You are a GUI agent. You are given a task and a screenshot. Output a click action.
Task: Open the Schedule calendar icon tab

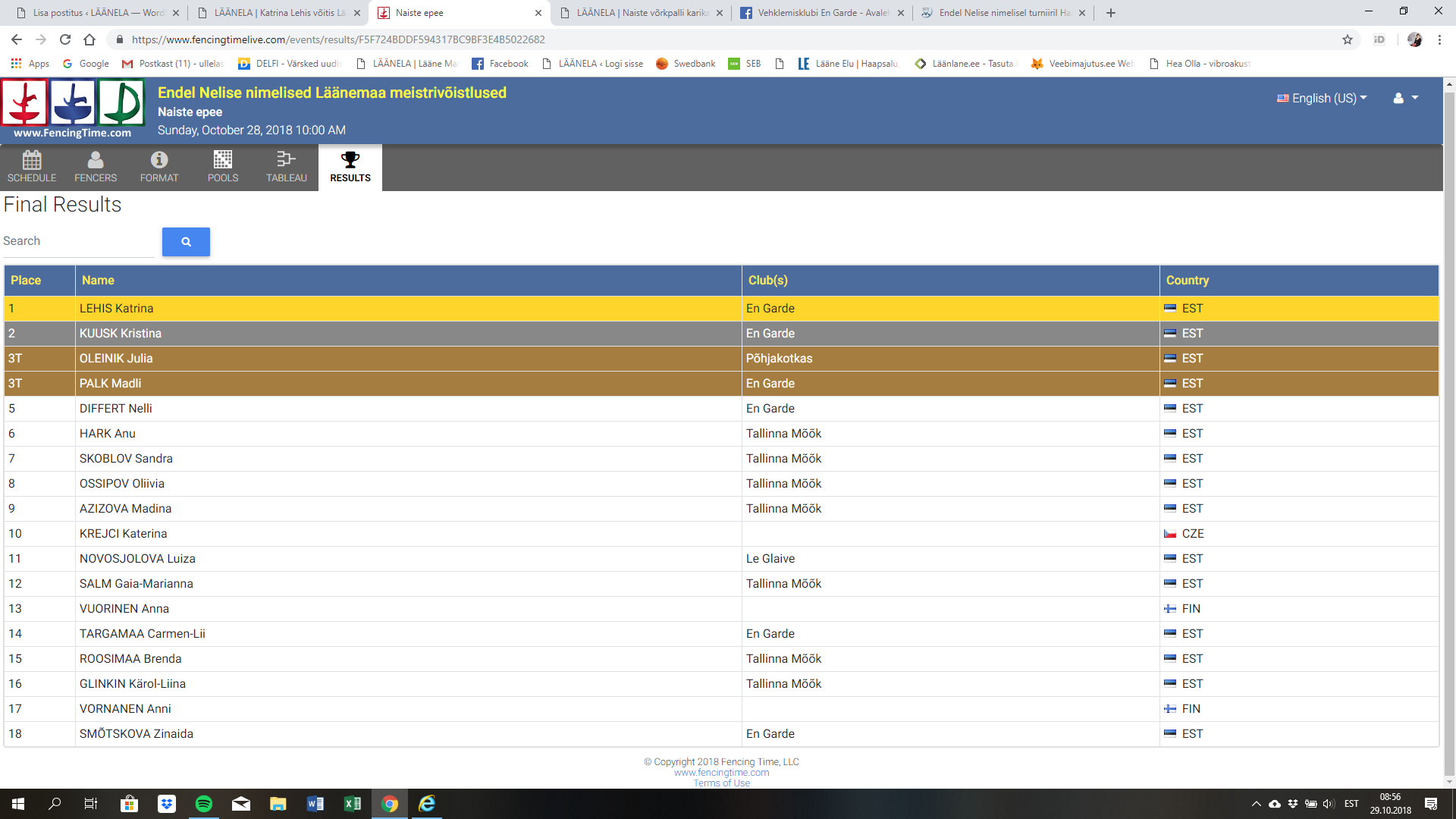pyautogui.click(x=32, y=166)
